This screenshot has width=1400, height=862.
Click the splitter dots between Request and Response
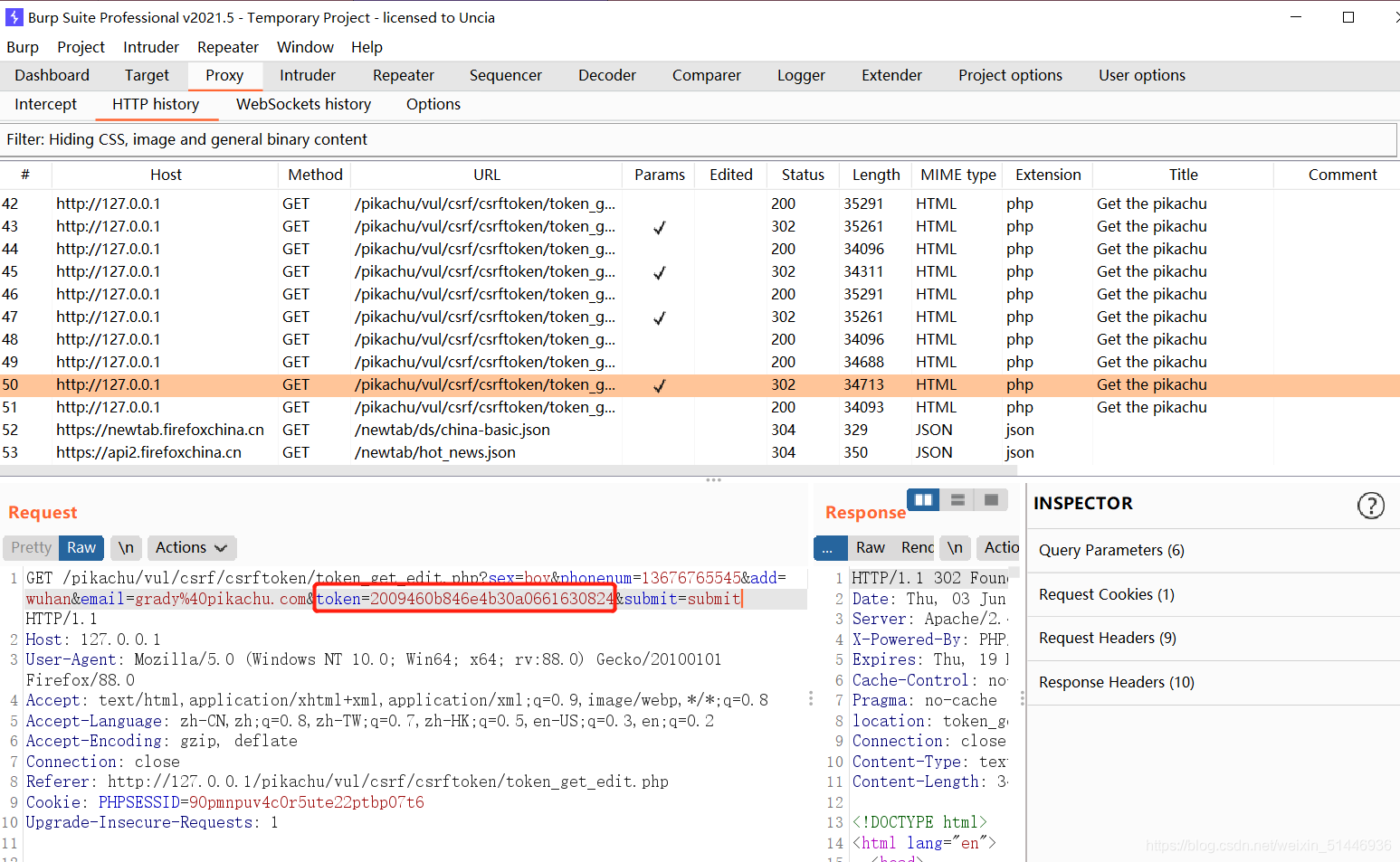click(811, 698)
